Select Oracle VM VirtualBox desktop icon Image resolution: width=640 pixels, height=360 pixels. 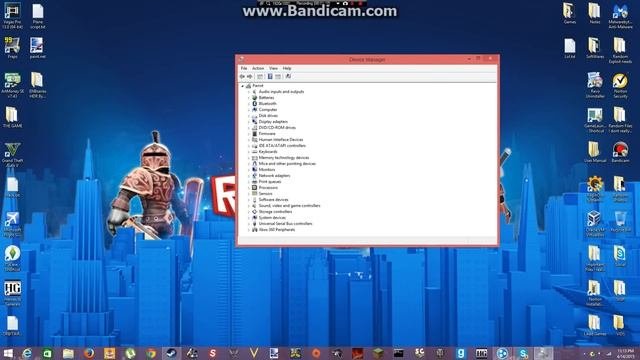(595, 224)
